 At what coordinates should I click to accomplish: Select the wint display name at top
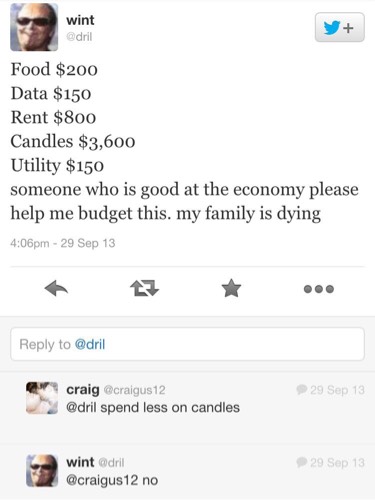click(80, 20)
